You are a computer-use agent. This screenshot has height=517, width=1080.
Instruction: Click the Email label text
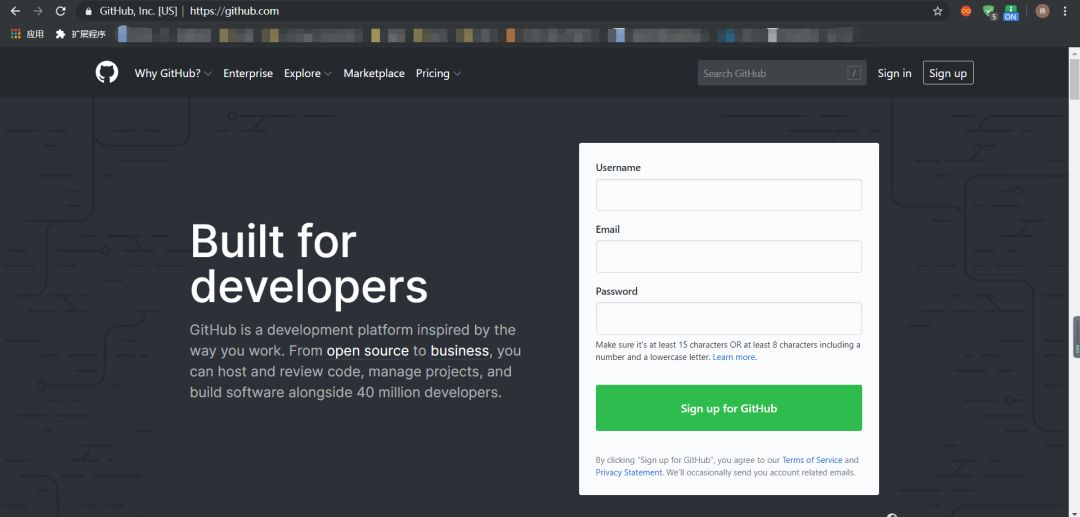(608, 229)
